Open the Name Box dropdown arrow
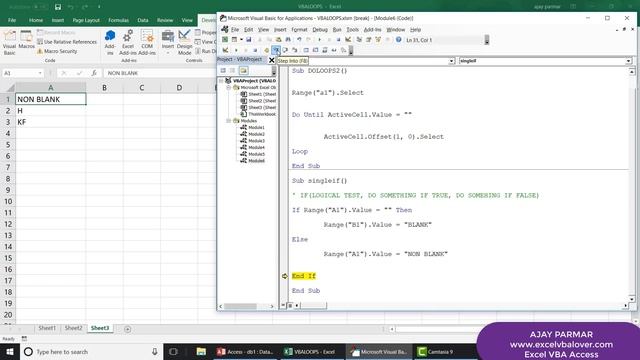Screen dimensions: 640x360 pos(40,73)
